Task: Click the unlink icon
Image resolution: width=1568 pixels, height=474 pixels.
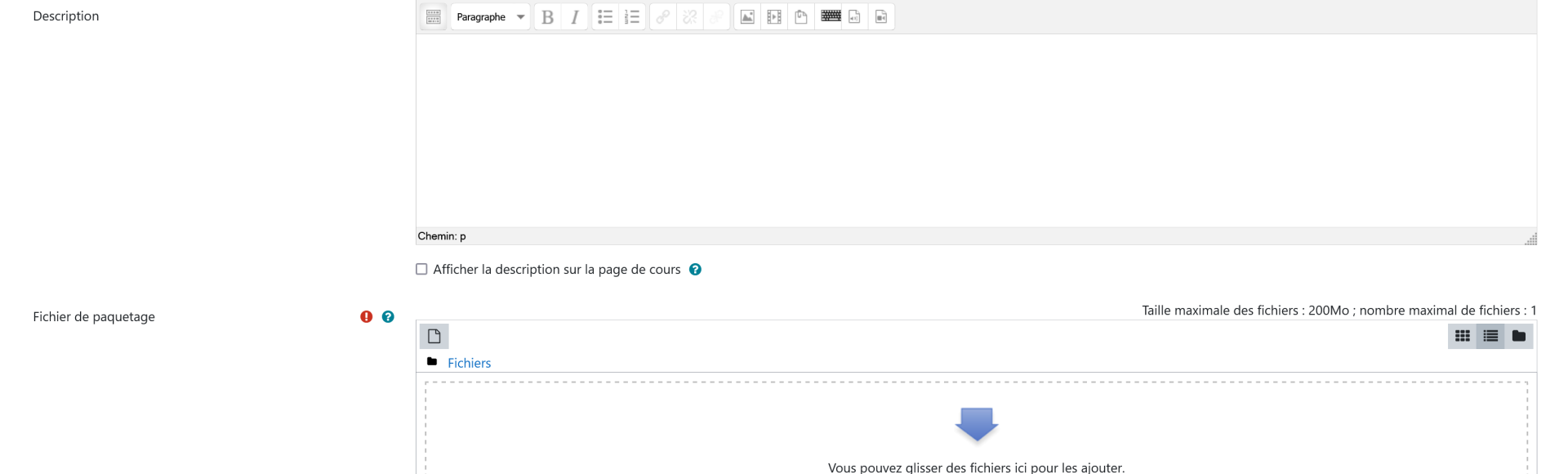Action: pos(690,16)
